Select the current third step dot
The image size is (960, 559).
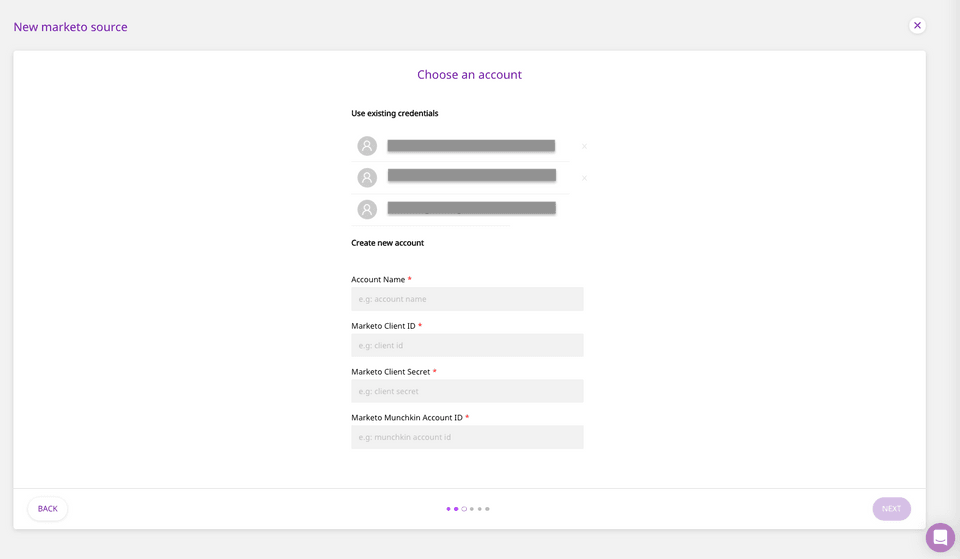click(464, 509)
